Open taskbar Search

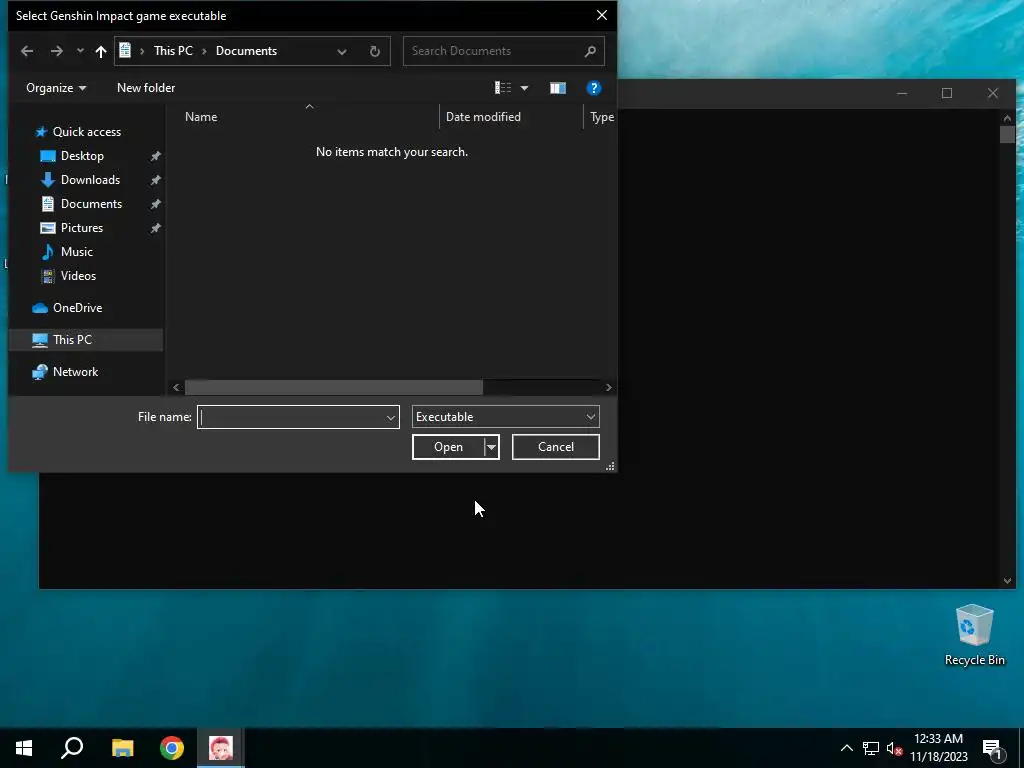(72, 748)
